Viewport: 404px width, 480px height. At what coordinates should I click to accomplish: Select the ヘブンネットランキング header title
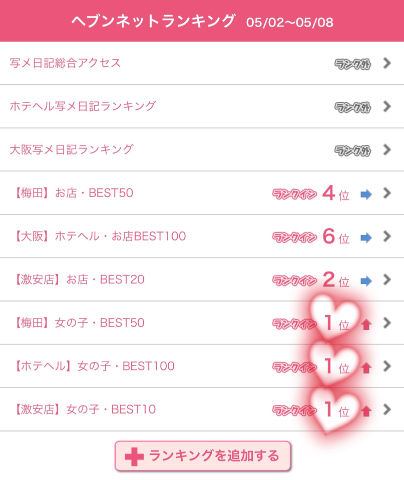pos(153,21)
